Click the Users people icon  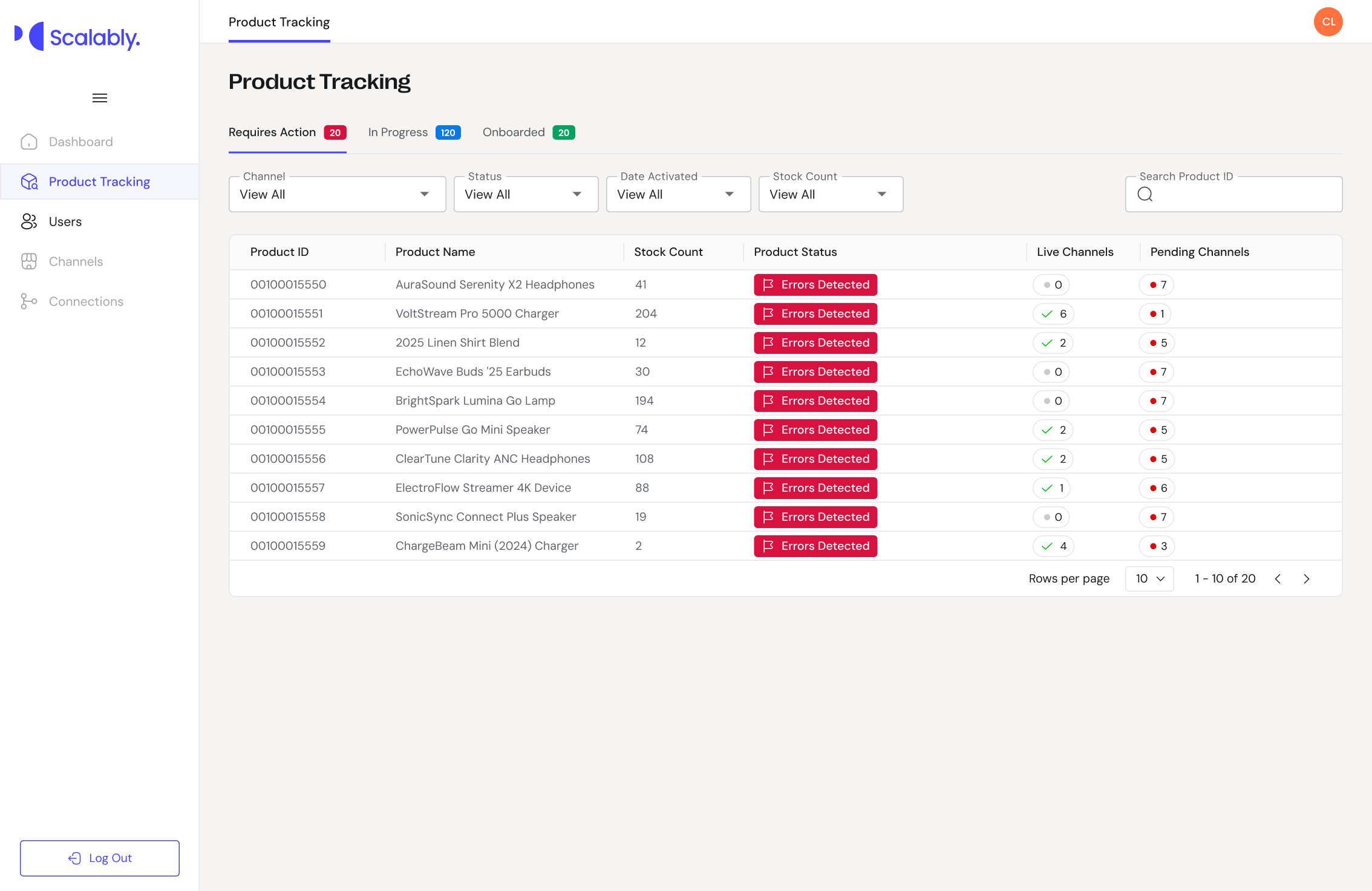[x=29, y=221]
